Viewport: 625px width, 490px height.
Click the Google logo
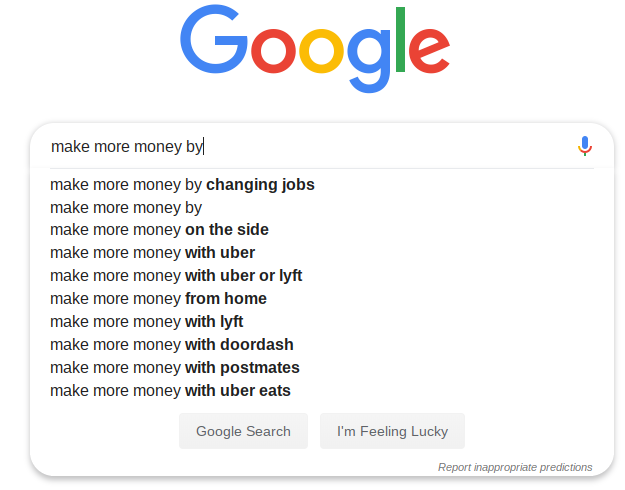coord(315,49)
